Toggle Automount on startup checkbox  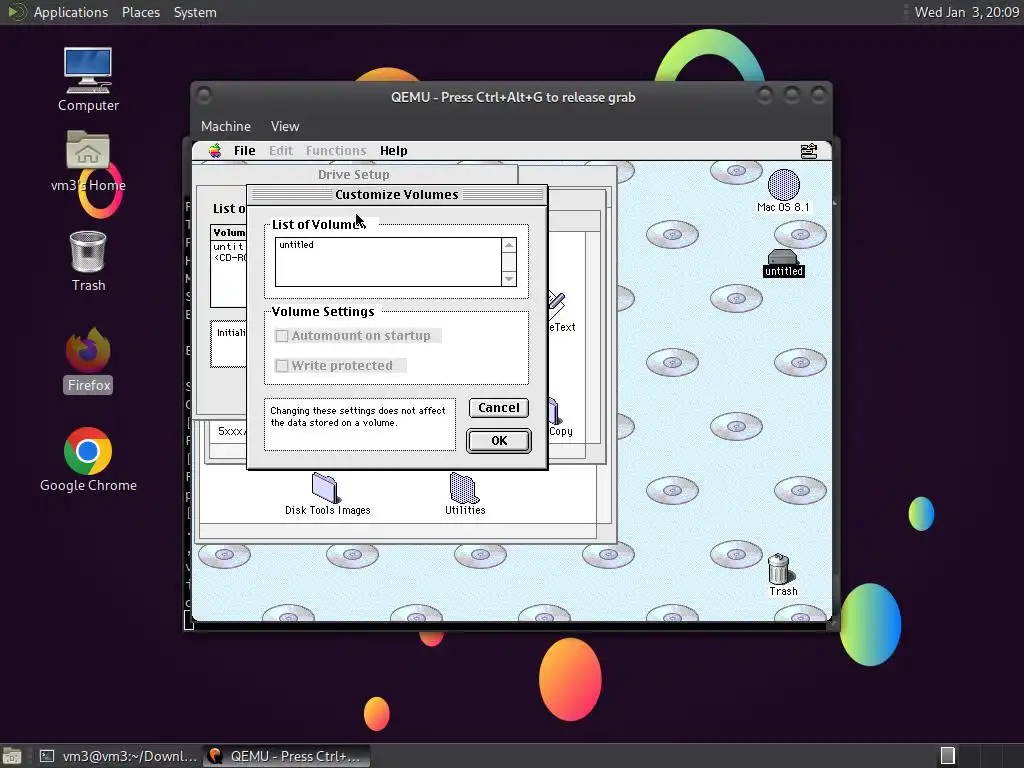pos(281,336)
